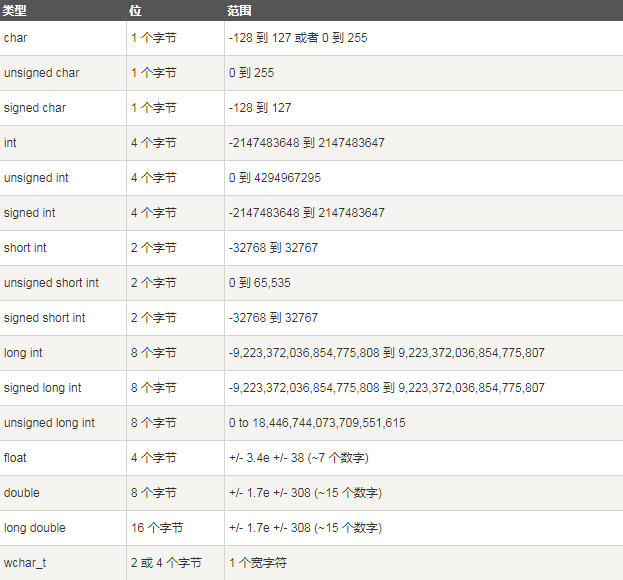623x580 pixels.
Task: Click the 范围 column header
Action: pyautogui.click(x=239, y=11)
